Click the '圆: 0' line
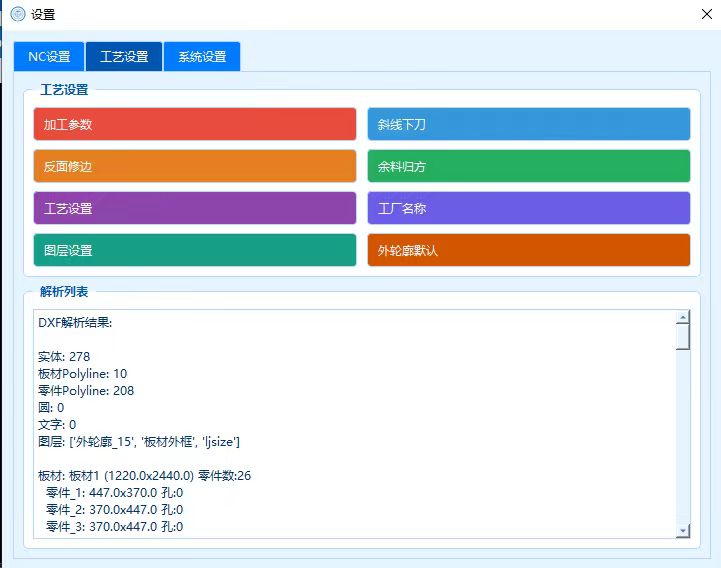The height and width of the screenshot is (568, 721). point(51,408)
